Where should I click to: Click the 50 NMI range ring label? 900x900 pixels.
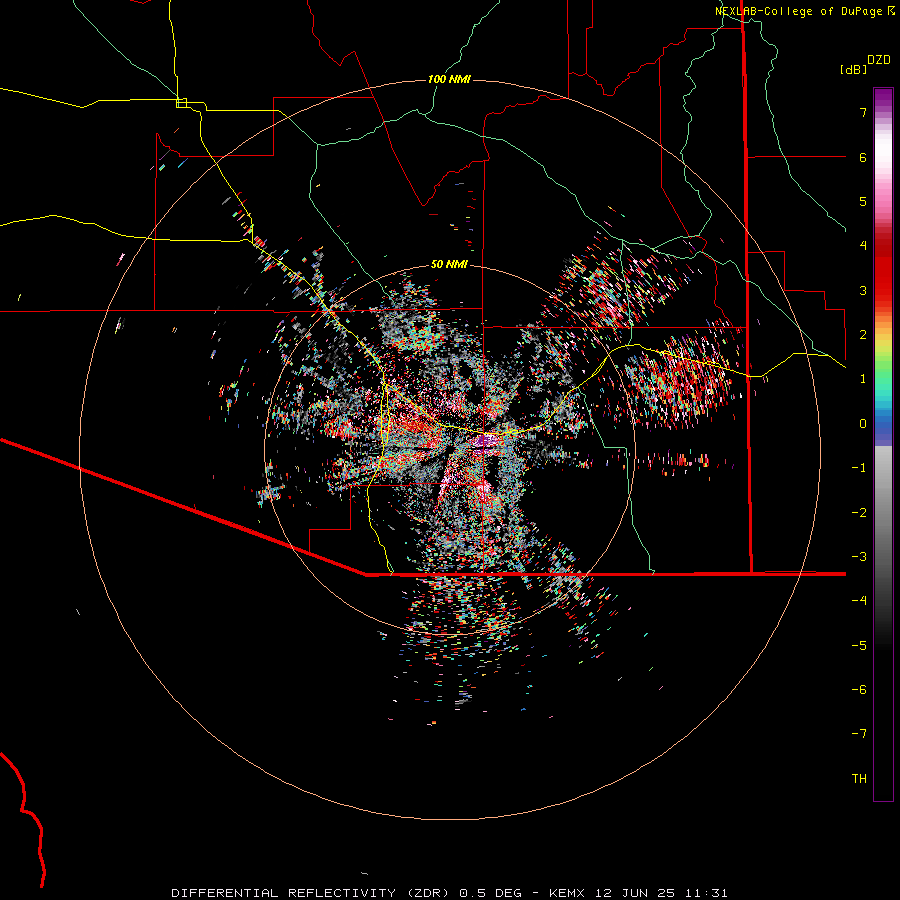coord(449,264)
